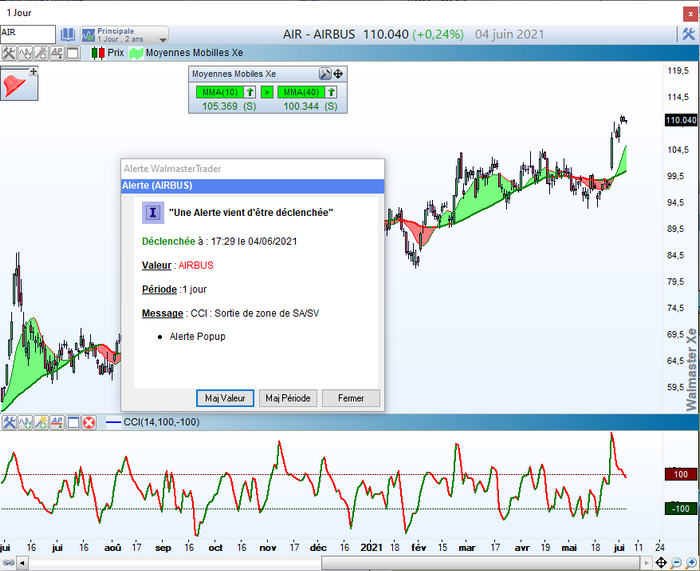The image size is (700, 571).
Task: Open the book list icon next to ticker field
Action: pos(68,34)
